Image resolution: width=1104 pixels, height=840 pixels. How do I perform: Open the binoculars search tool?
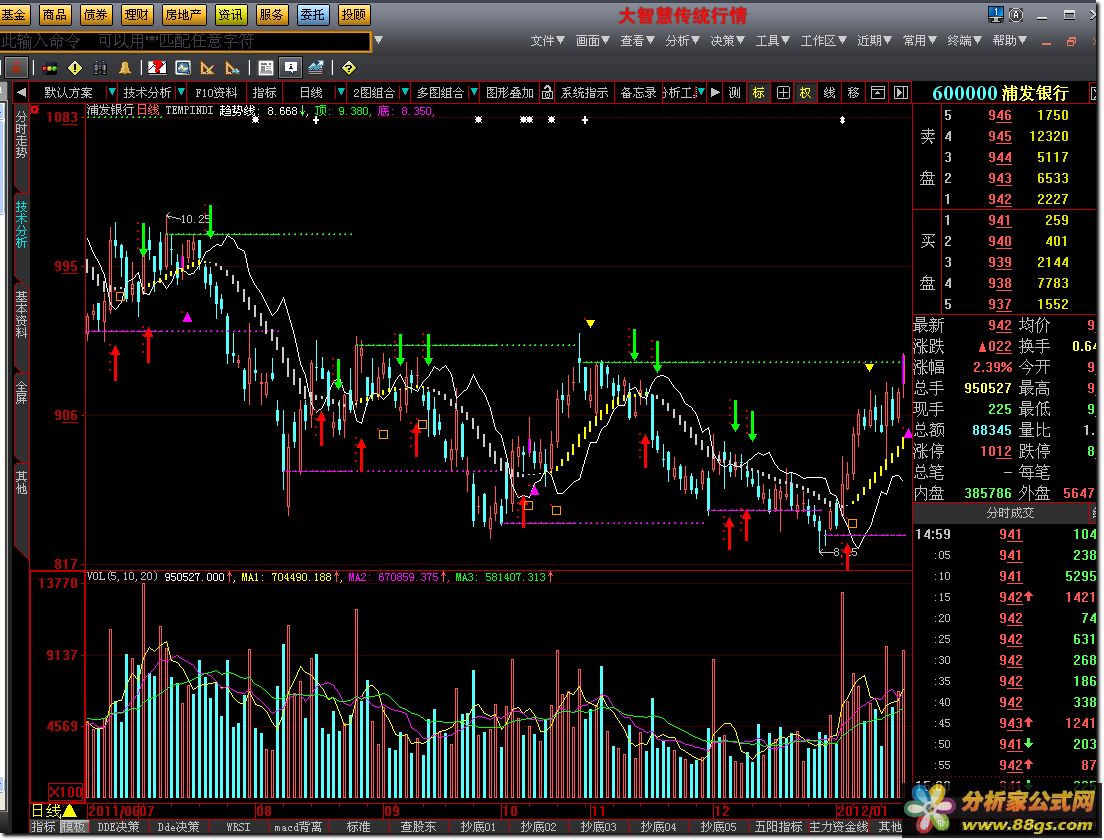(x=100, y=68)
